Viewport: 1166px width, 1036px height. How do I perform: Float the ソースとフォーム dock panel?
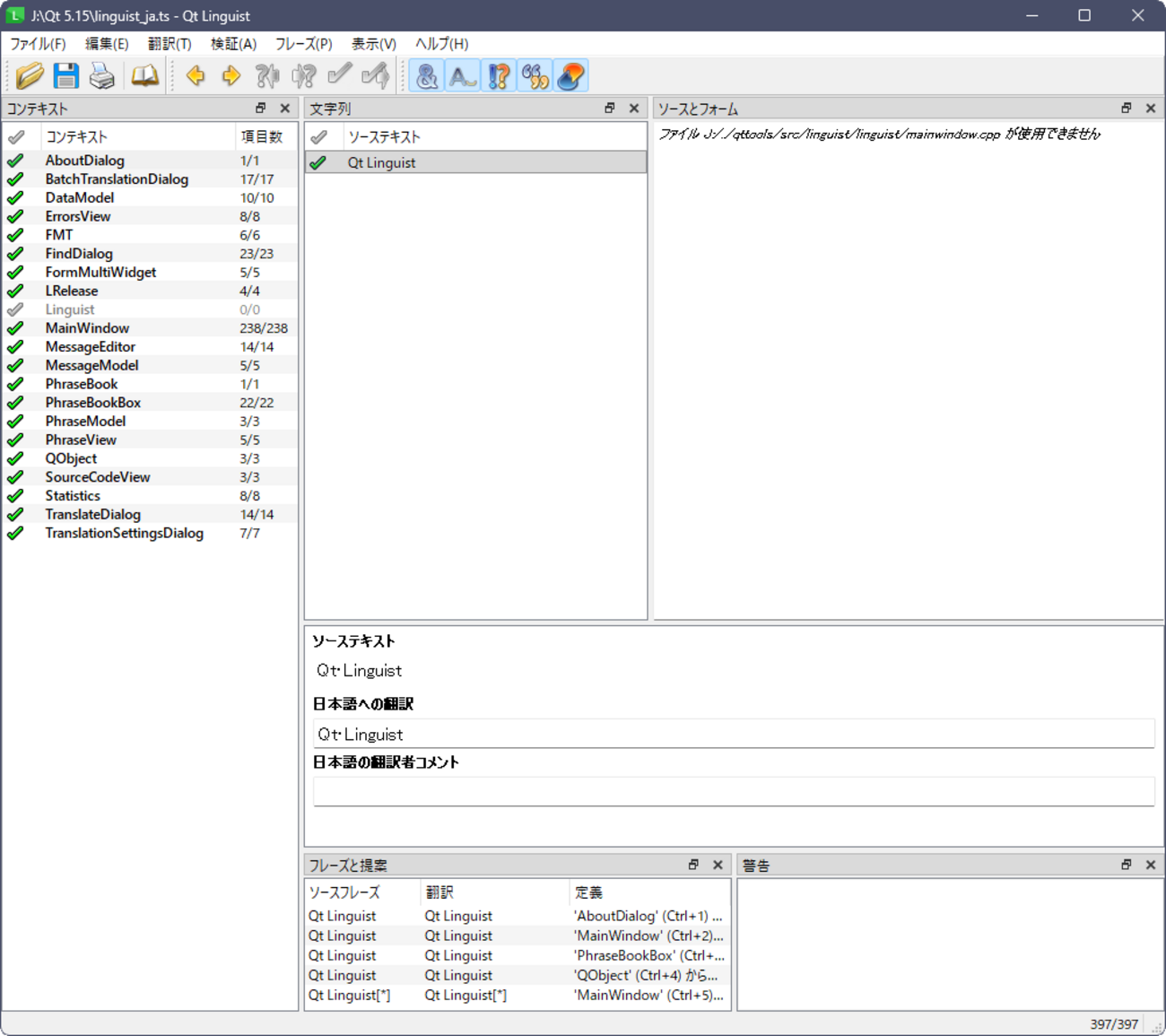coord(1127,109)
